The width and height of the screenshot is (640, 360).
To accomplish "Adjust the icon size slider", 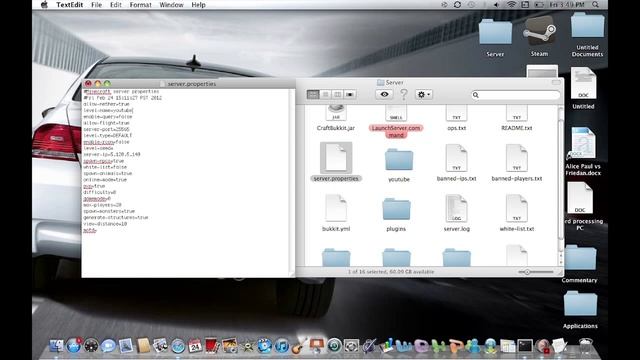I will [x=536, y=272].
